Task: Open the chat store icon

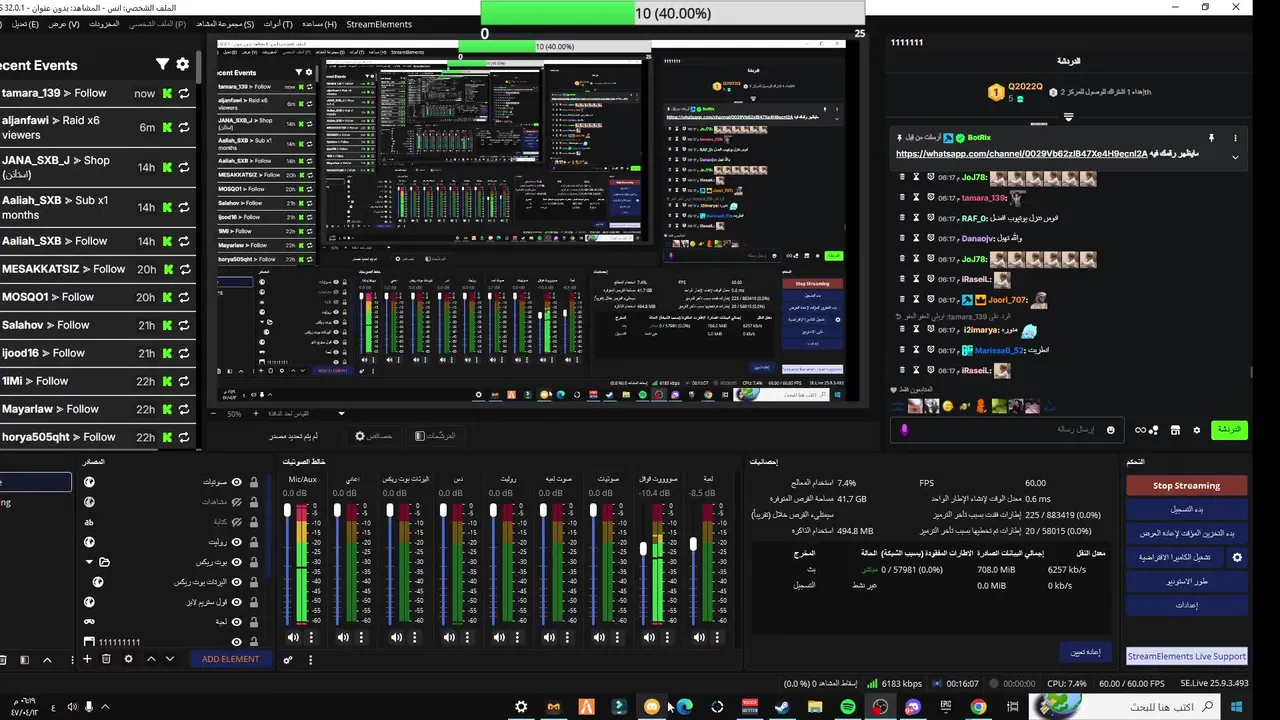Action: point(1176,430)
